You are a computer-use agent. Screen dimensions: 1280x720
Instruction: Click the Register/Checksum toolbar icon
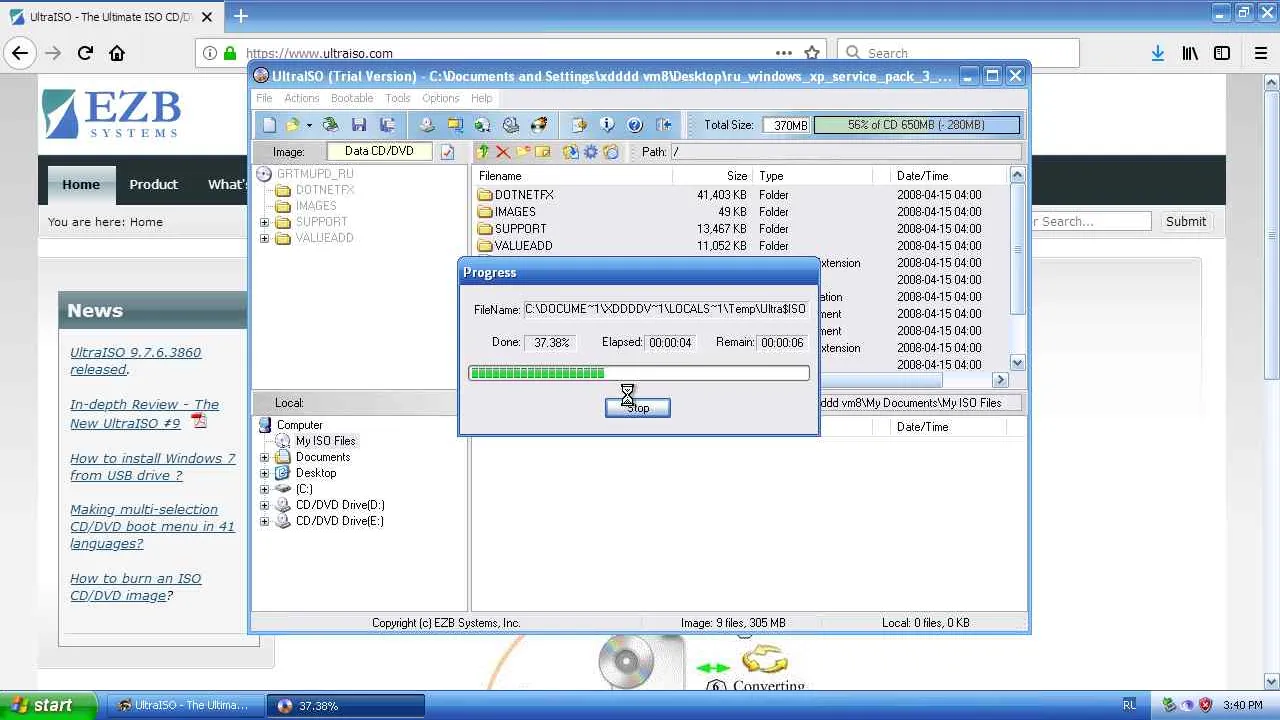point(579,125)
